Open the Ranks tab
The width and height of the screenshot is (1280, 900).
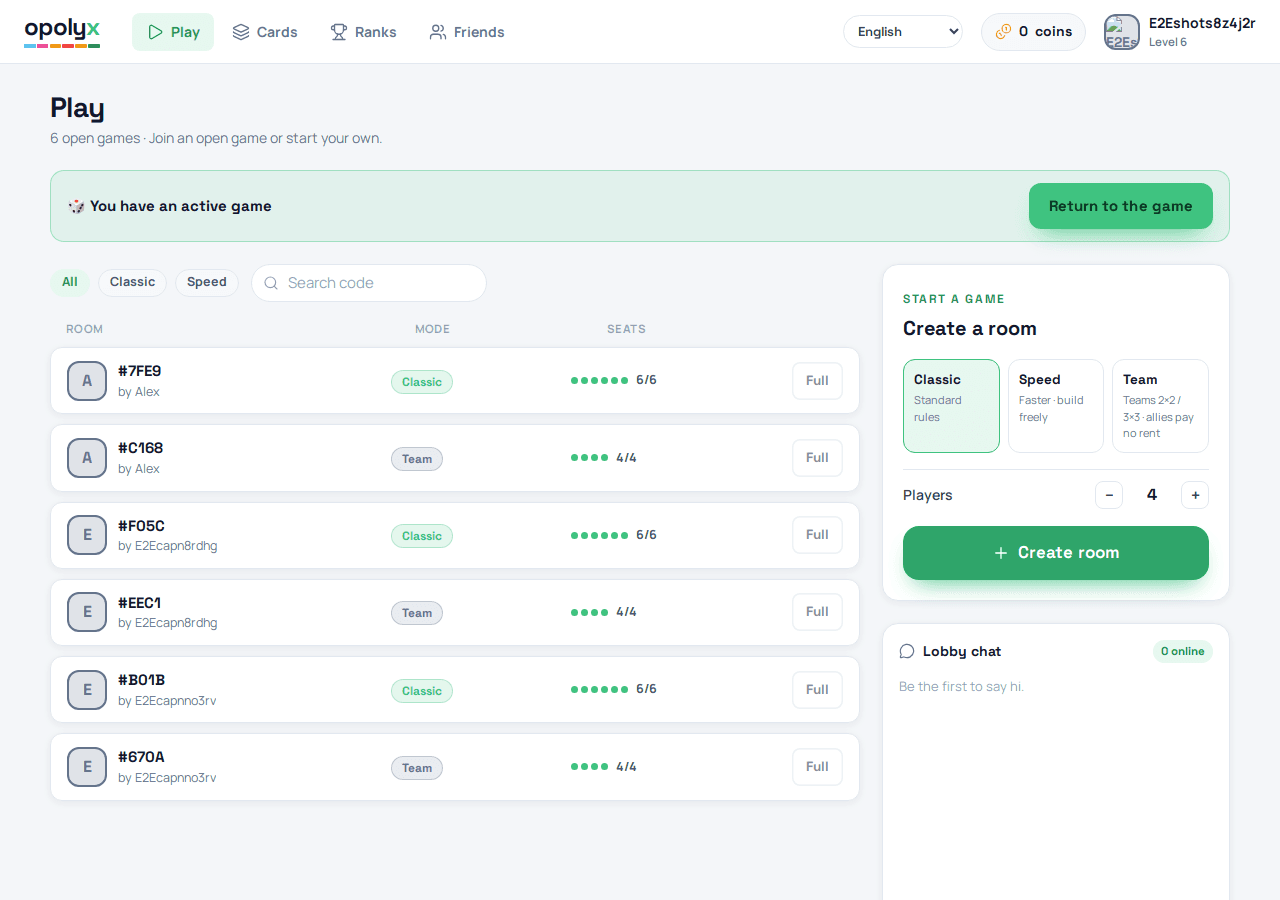(363, 32)
